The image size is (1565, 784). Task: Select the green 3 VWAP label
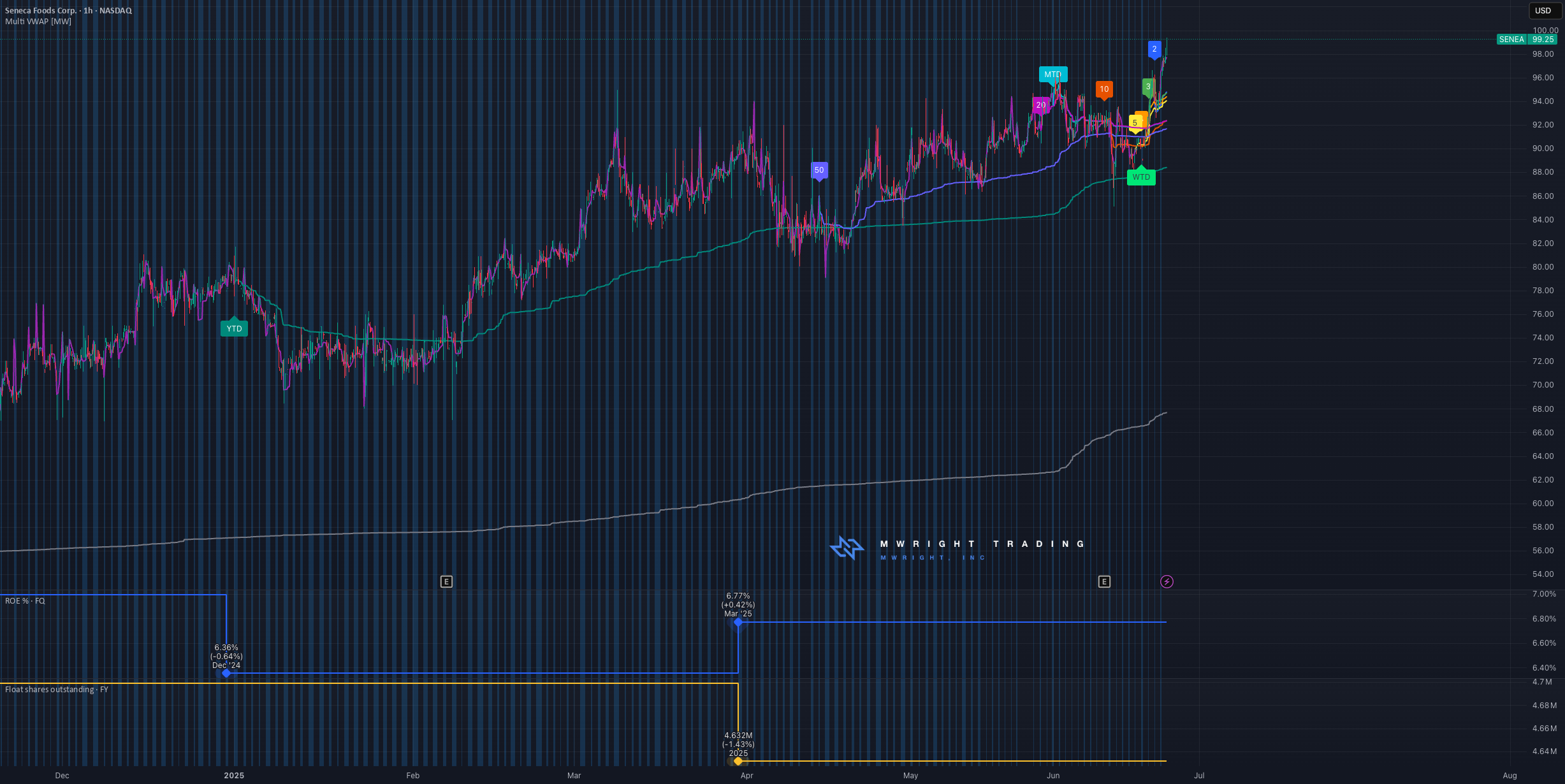1148,87
